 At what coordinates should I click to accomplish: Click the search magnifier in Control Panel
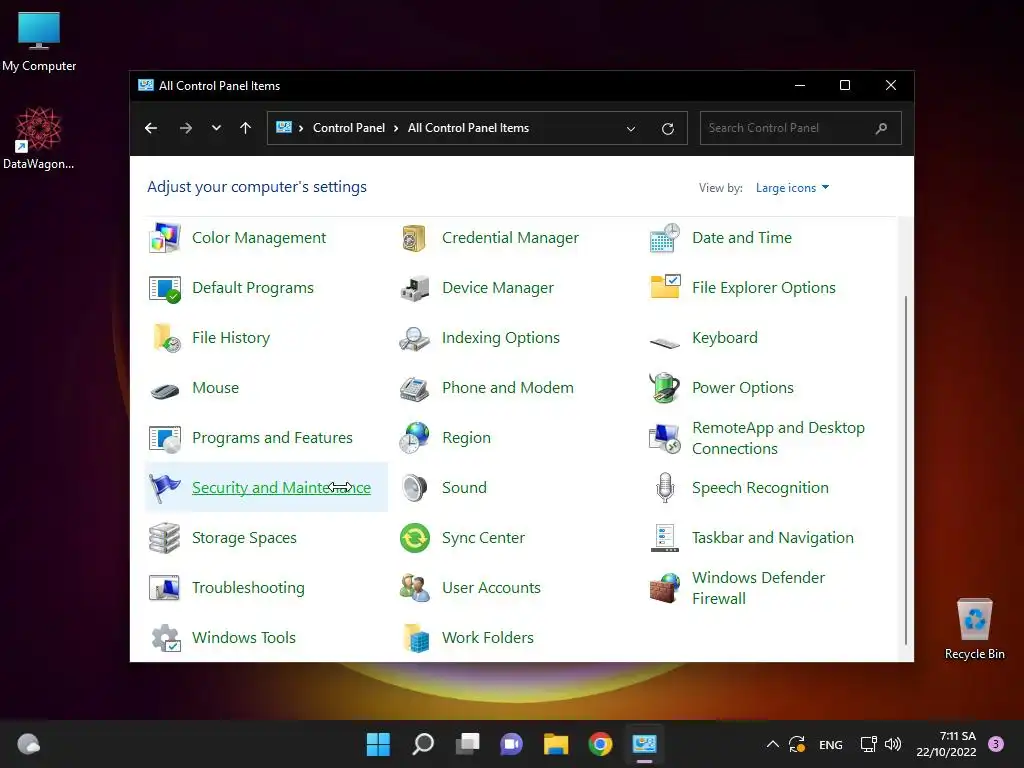pos(882,128)
